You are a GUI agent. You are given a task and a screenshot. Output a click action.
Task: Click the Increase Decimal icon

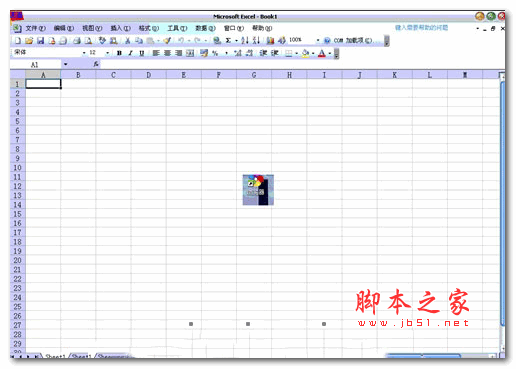click(238, 53)
